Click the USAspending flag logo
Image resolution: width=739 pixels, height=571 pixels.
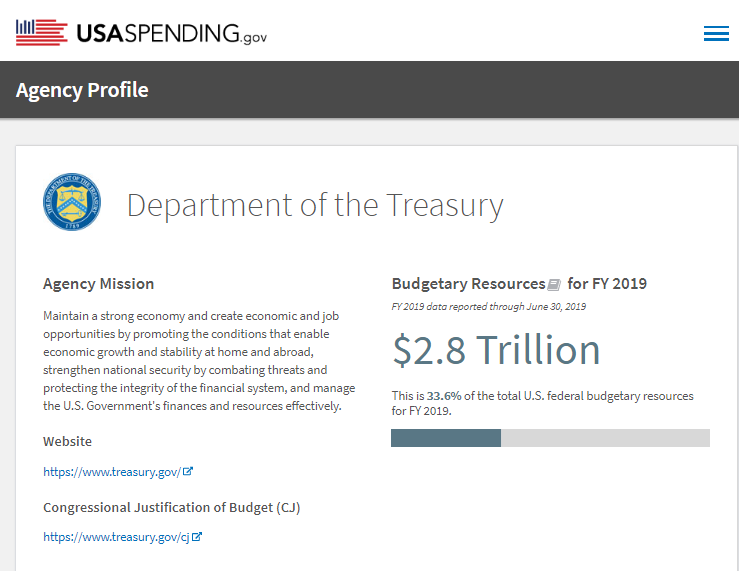pyautogui.click(x=42, y=32)
